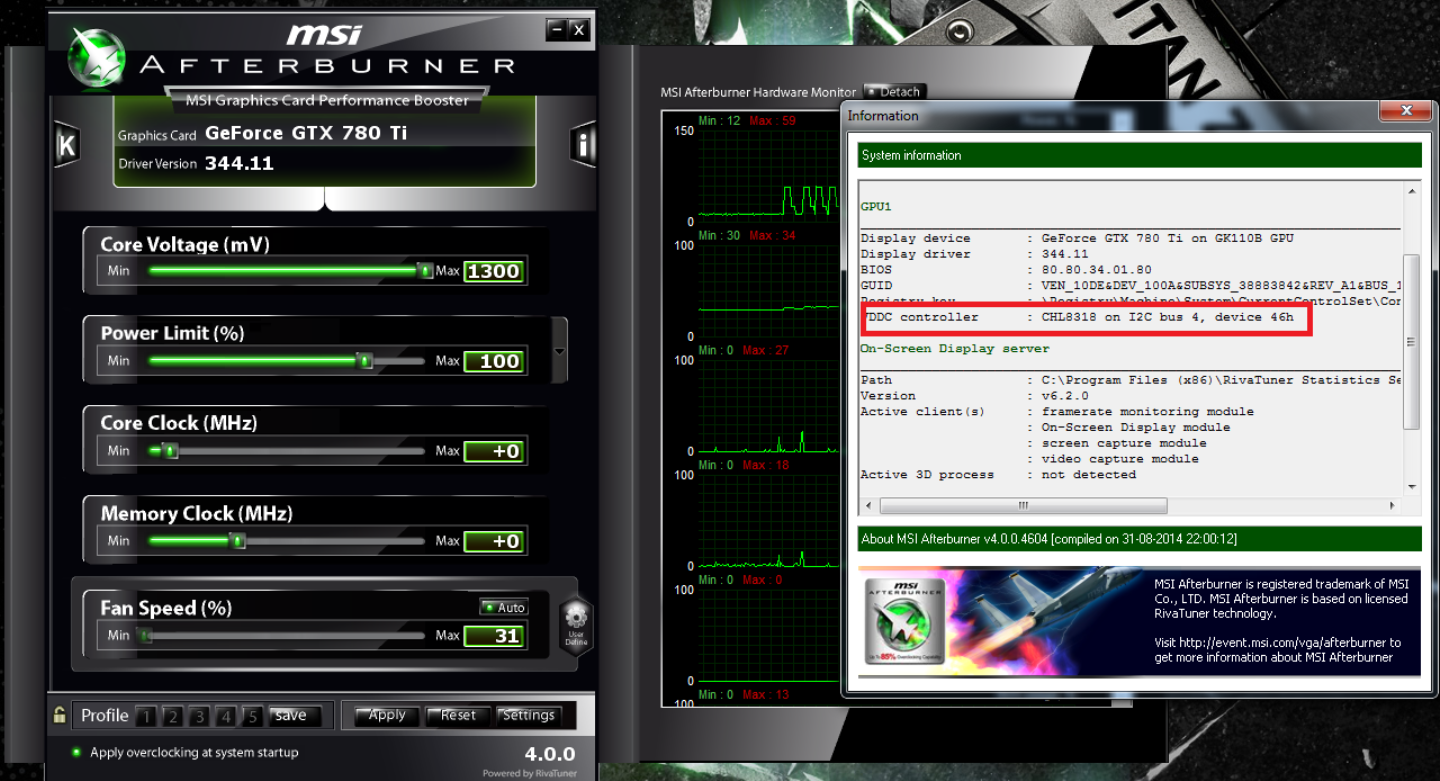Click the 'Display device' row label
1440x781 pixels.
[915, 238]
